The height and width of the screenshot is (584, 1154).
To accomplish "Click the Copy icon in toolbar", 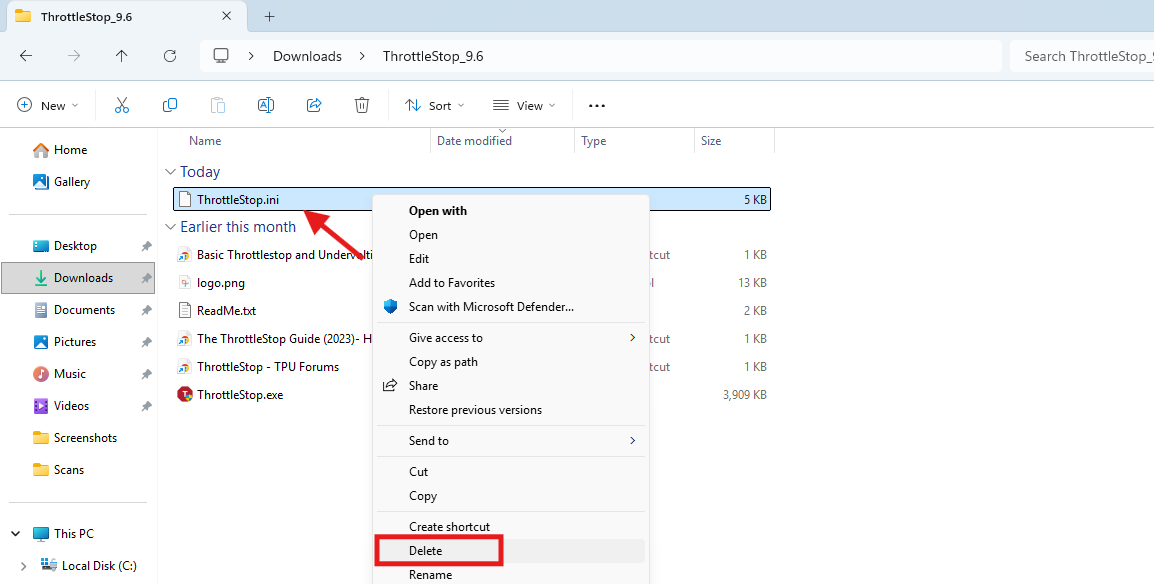I will coord(170,105).
